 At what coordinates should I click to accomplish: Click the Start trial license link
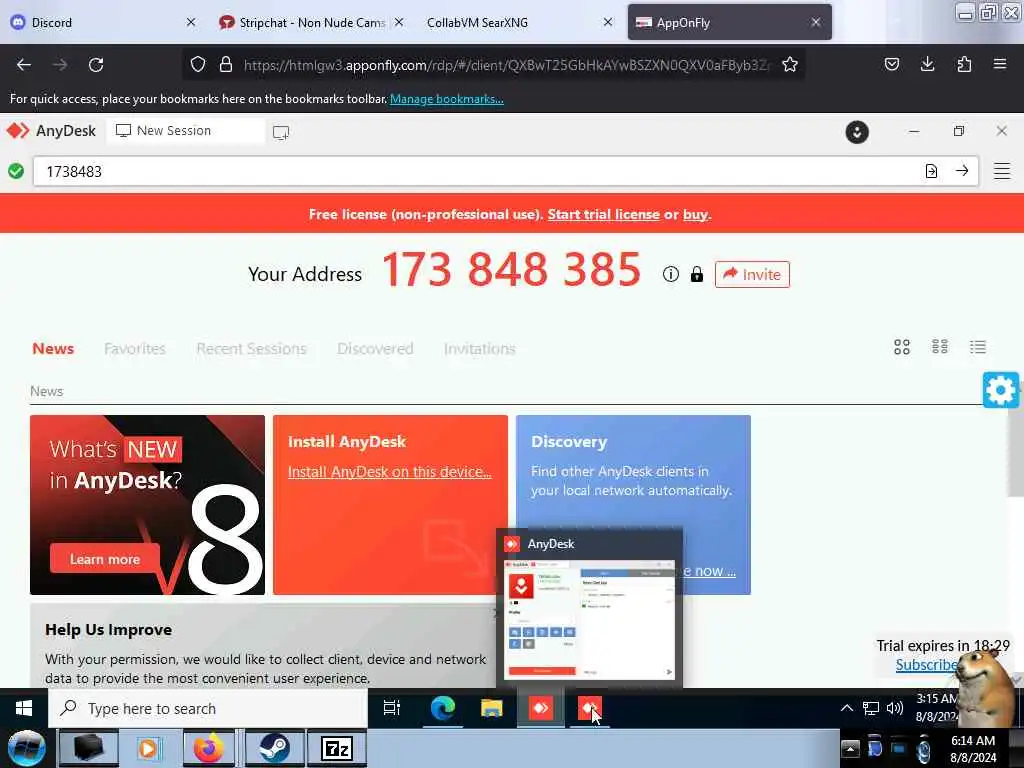pyautogui.click(x=603, y=214)
